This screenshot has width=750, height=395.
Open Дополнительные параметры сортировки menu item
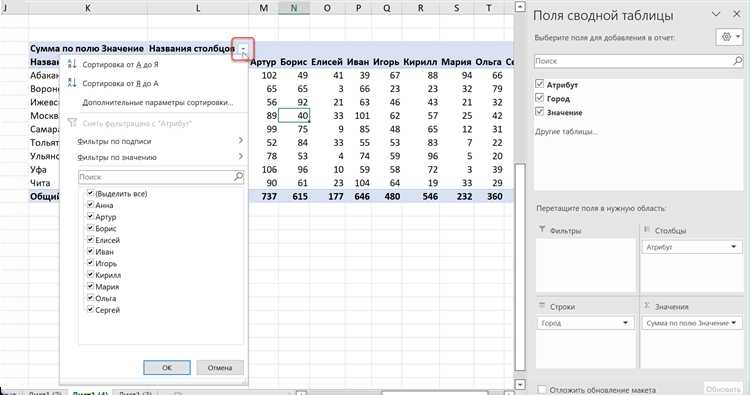coord(158,102)
